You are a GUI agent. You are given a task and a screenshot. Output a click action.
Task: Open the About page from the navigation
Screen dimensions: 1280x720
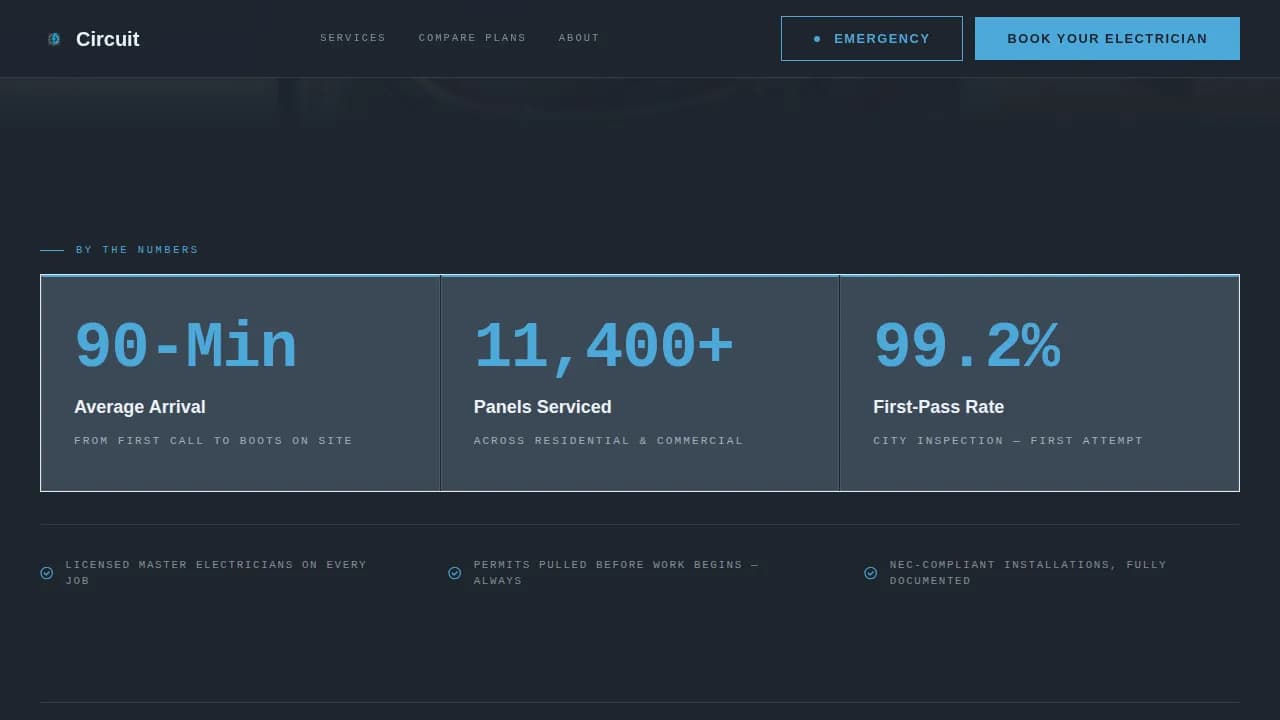pyautogui.click(x=578, y=38)
